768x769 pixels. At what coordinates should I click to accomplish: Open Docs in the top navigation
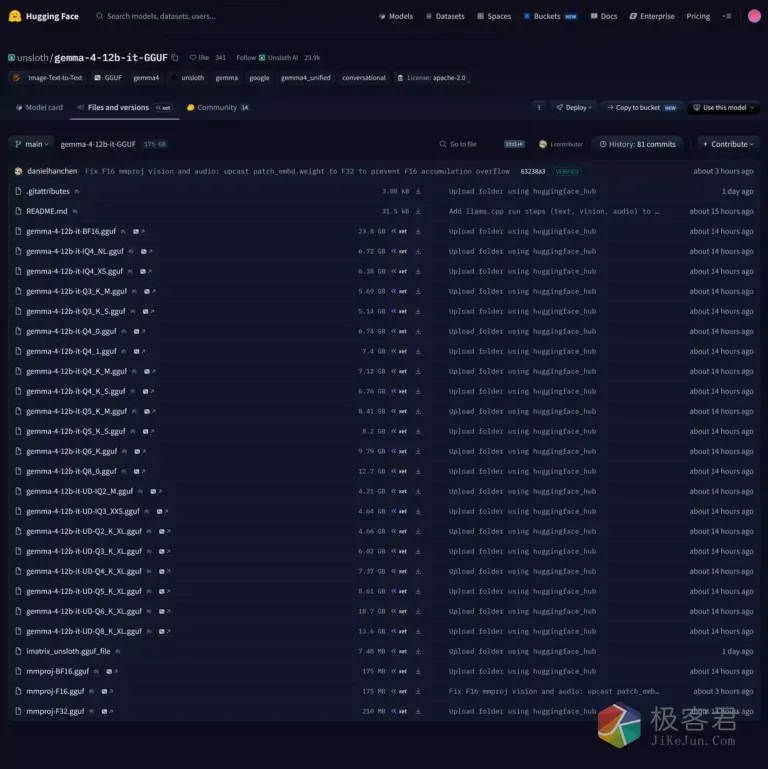point(604,16)
